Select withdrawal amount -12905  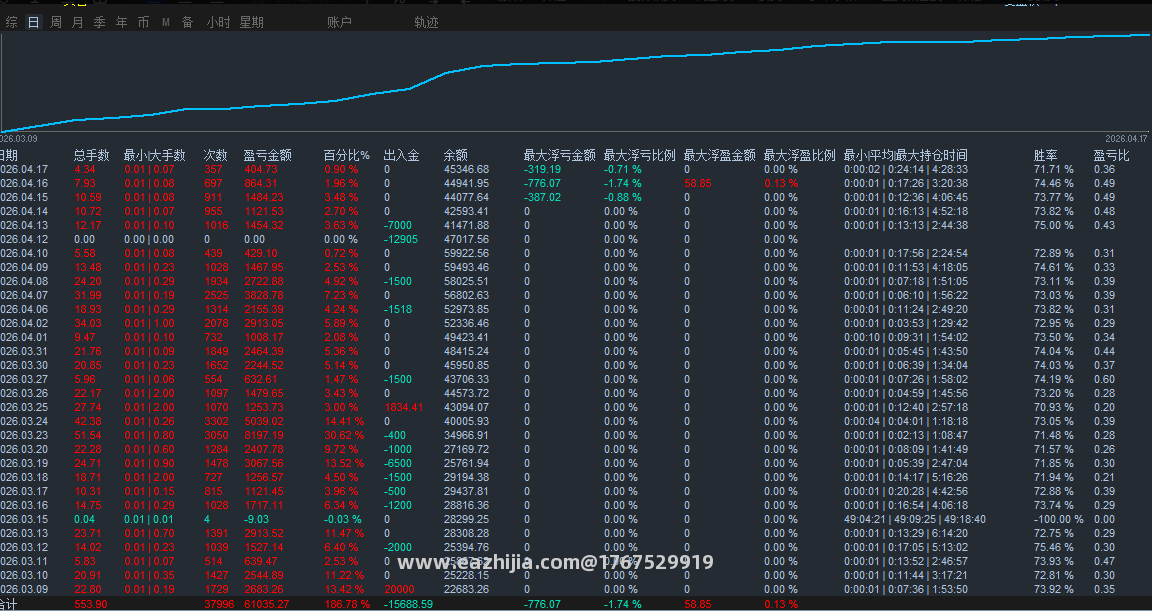pyautogui.click(x=400, y=239)
